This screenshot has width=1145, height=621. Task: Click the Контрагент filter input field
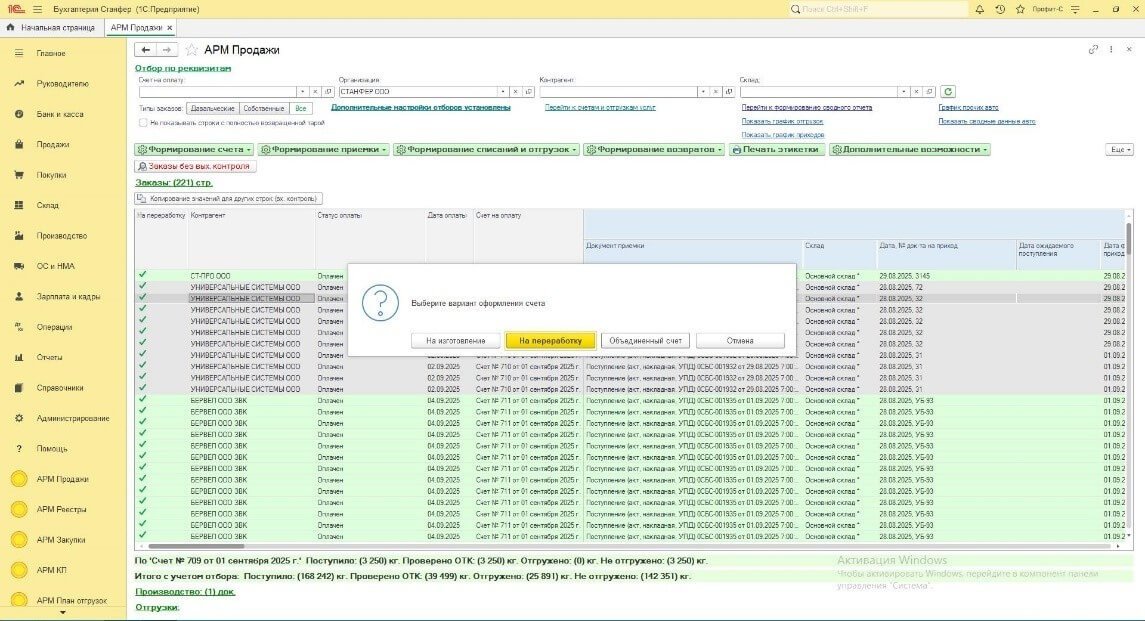click(617, 91)
